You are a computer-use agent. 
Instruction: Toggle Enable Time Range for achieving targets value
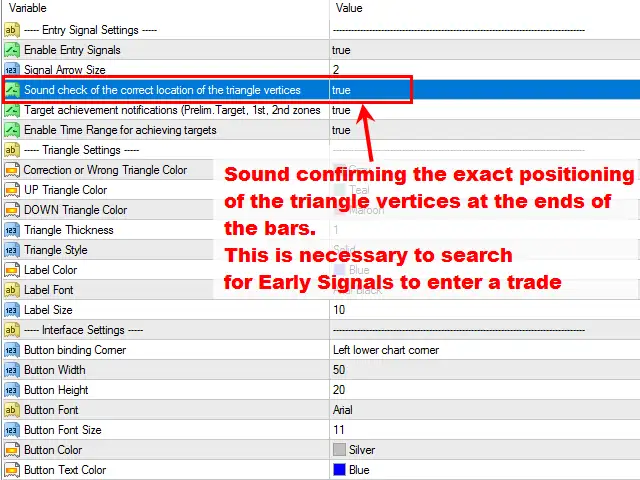(x=341, y=130)
